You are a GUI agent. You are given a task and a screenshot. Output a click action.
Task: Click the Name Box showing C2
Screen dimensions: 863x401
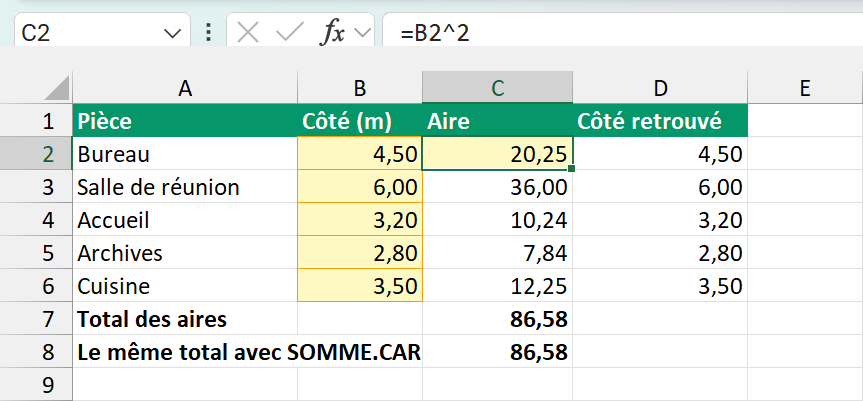[x=102, y=32]
